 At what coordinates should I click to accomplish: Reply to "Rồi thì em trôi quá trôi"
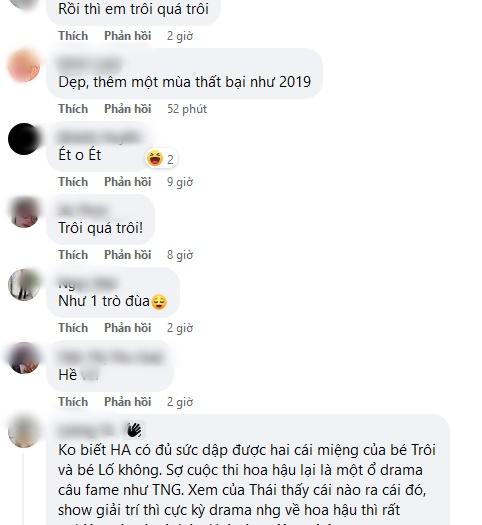click(x=128, y=36)
